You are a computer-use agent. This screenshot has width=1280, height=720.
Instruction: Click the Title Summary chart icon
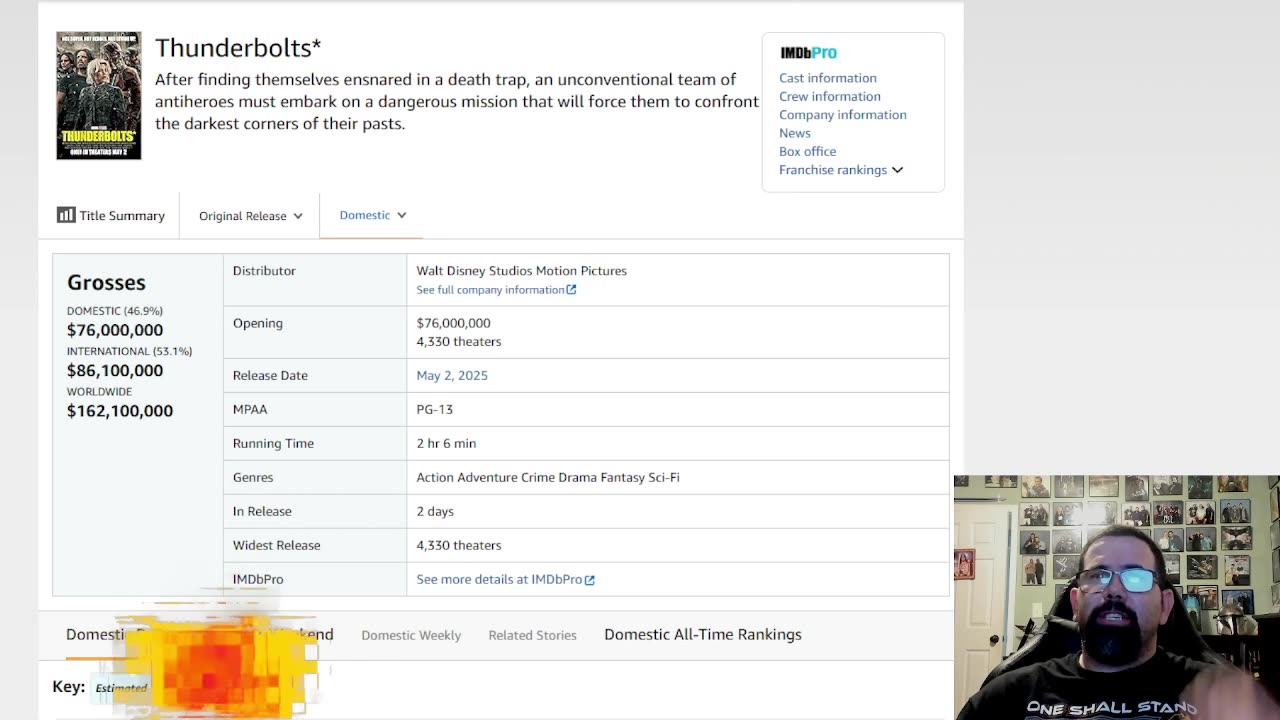pos(66,215)
